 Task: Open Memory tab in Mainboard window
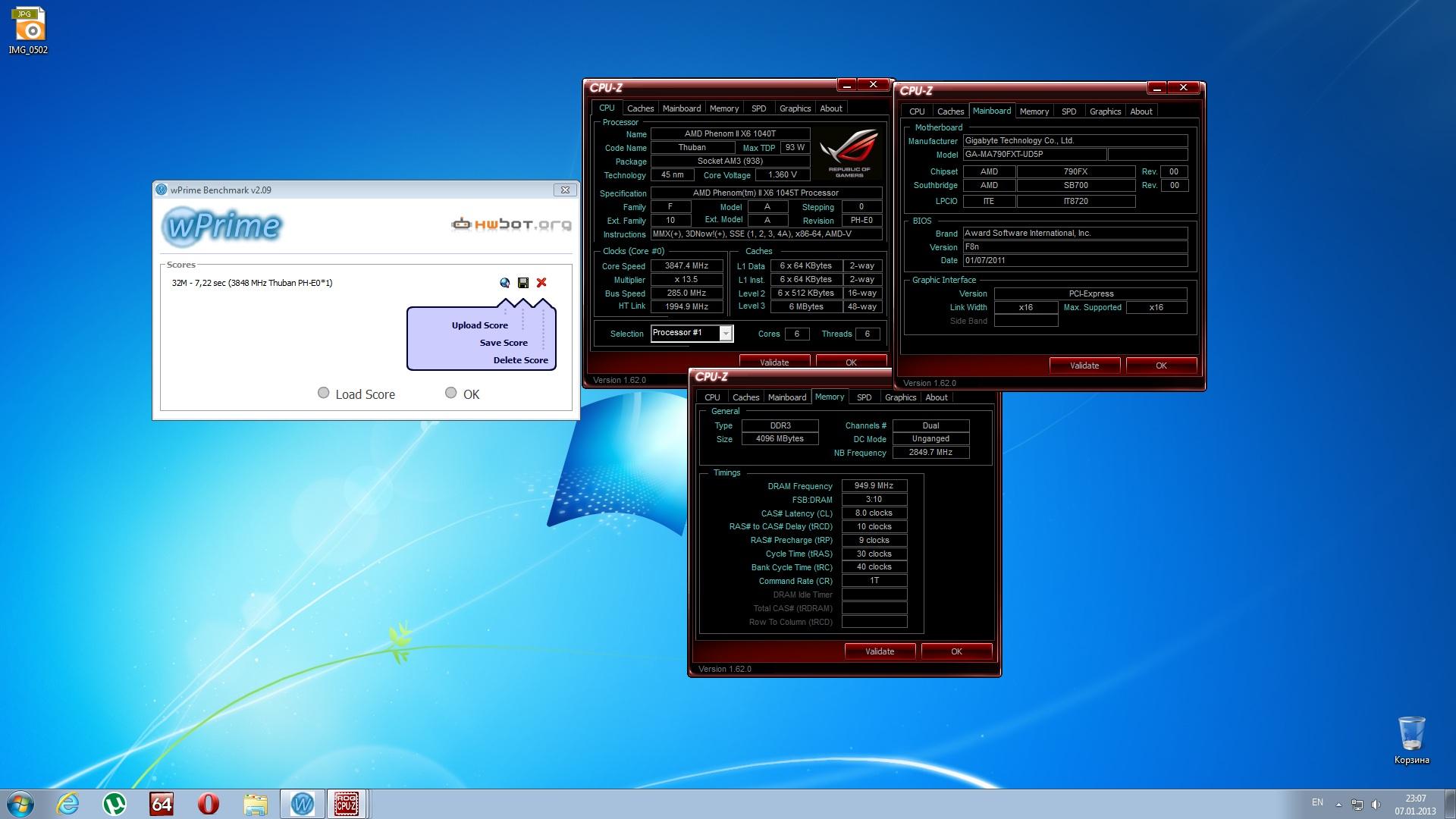(1034, 111)
